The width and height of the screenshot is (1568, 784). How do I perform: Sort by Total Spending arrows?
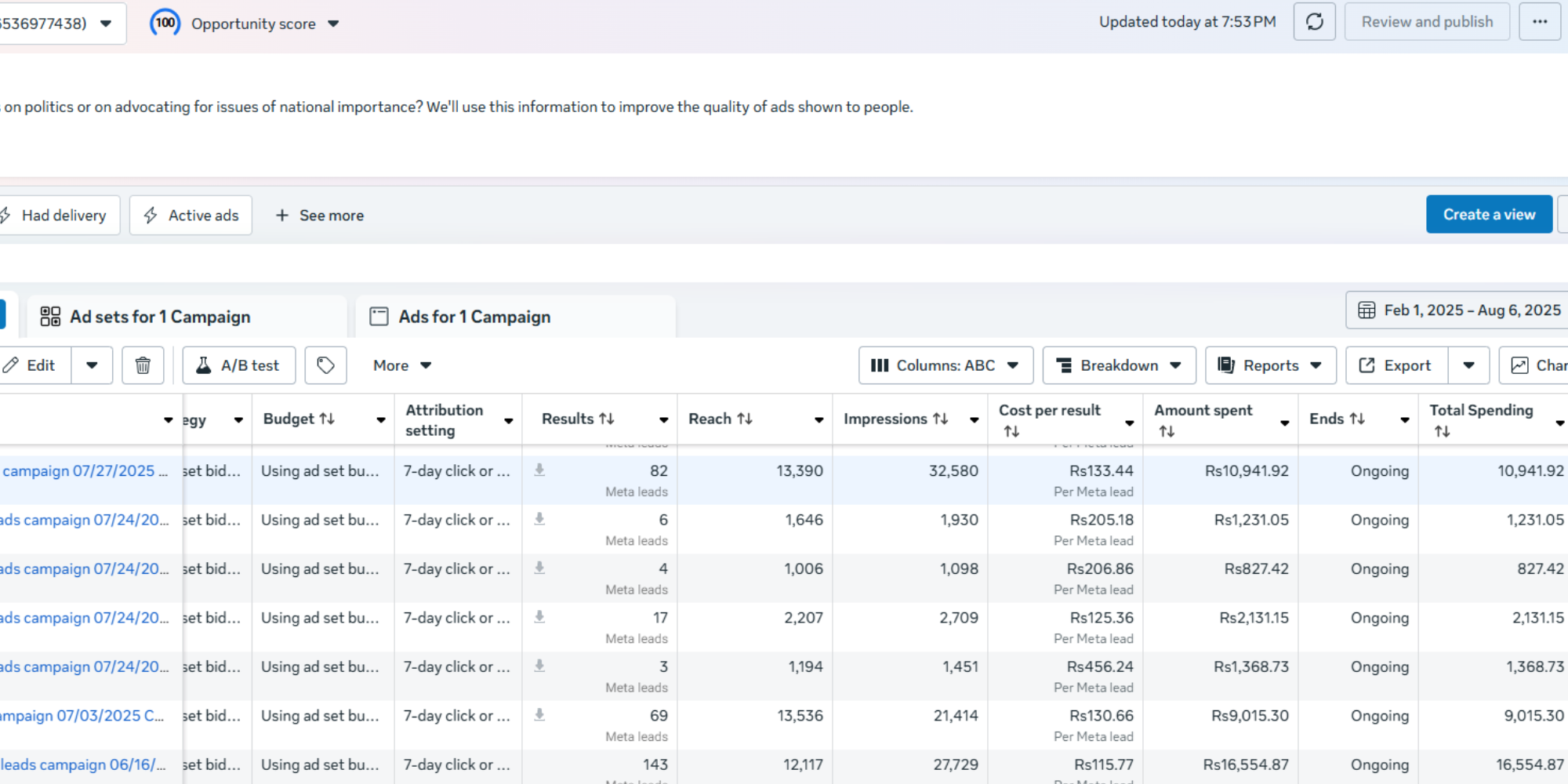(1442, 431)
